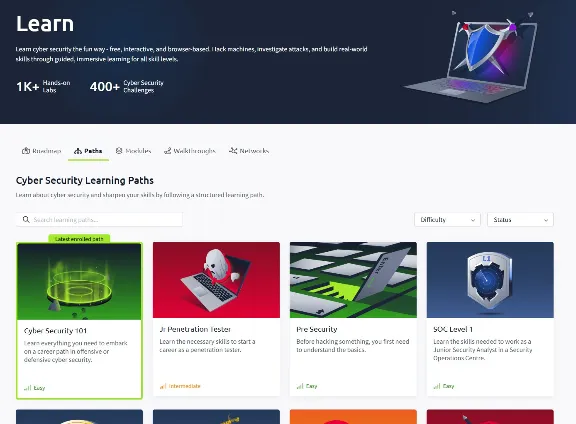The image size is (576, 424).
Task: Open the Difficulty dropdown
Action: coord(447,220)
